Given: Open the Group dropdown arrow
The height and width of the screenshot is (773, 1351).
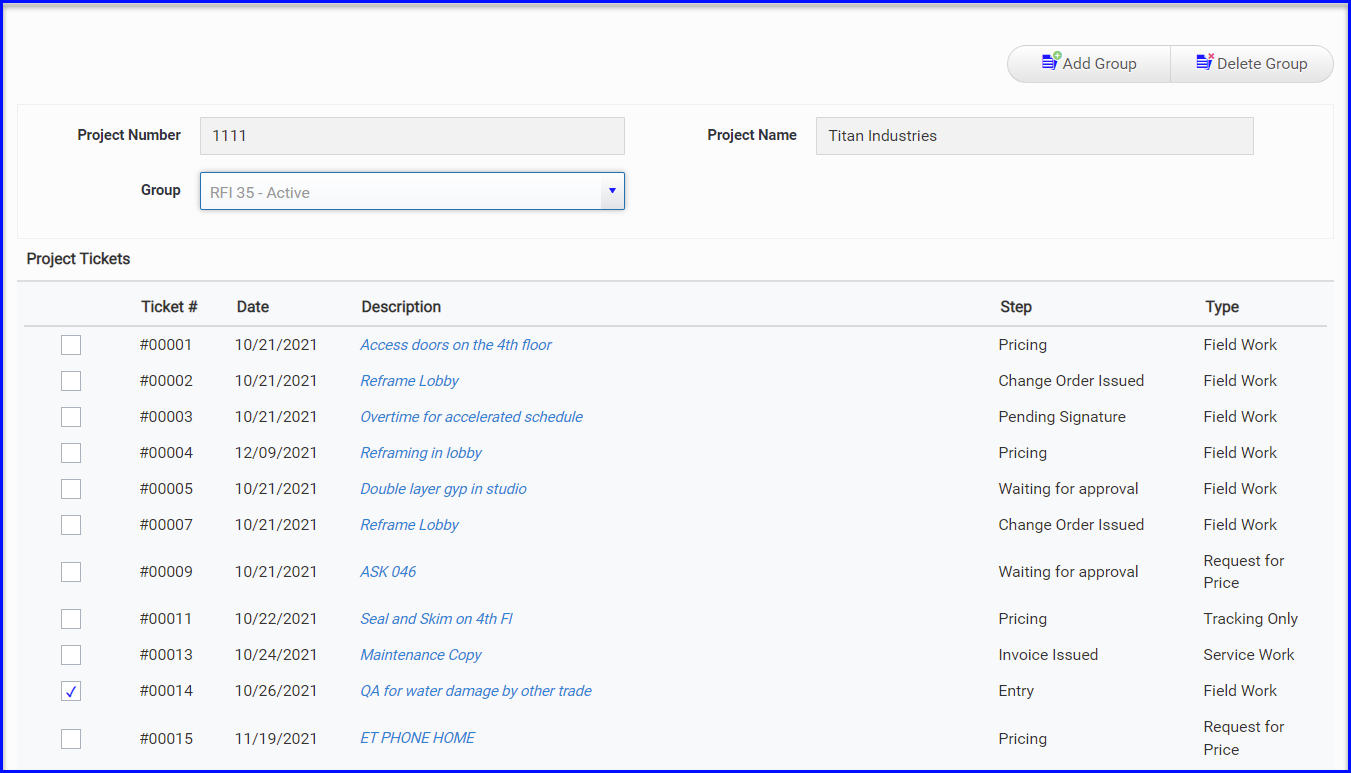Looking at the screenshot, I should [612, 191].
